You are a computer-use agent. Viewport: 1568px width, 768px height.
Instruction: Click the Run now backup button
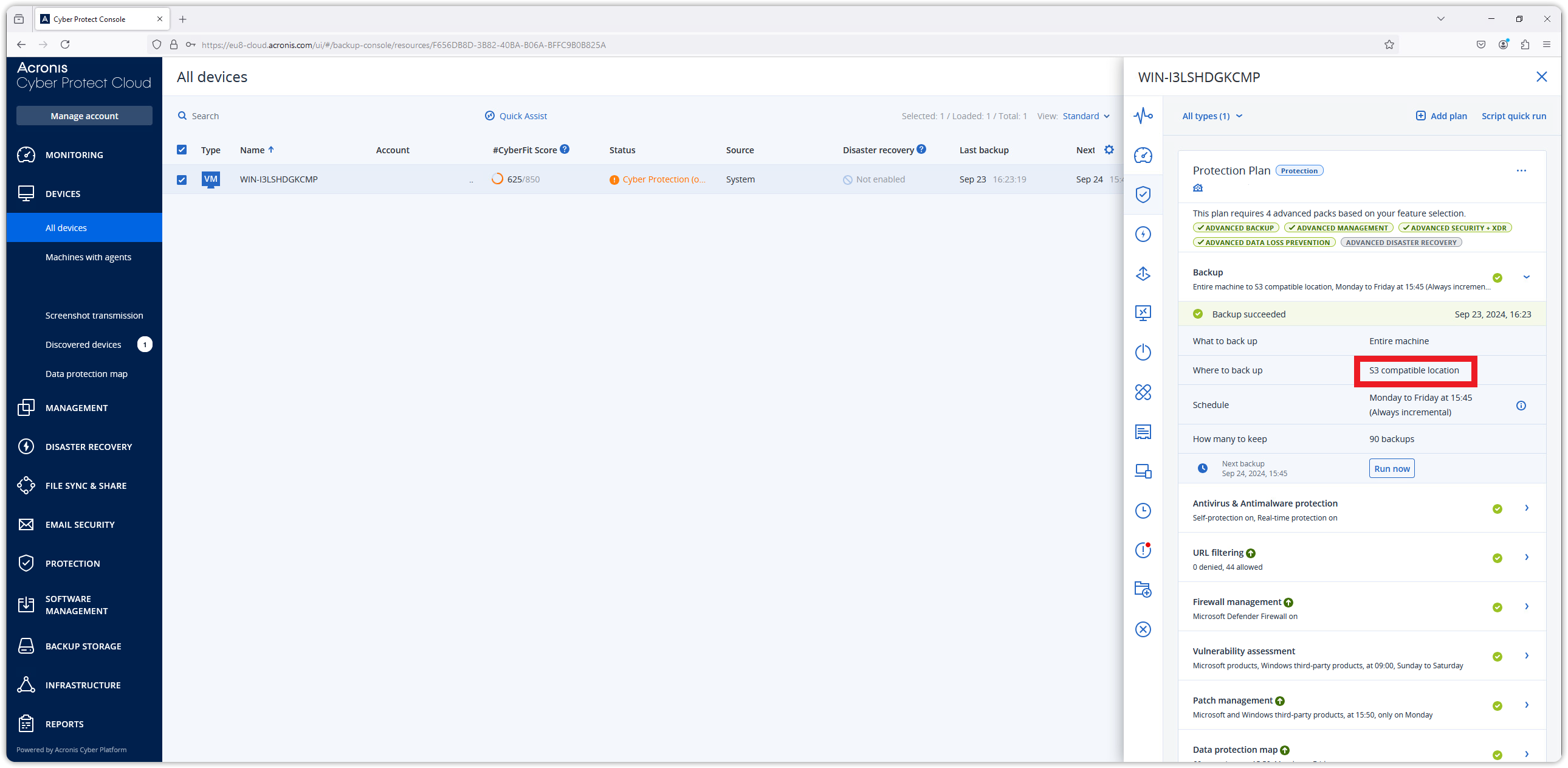tap(1392, 468)
